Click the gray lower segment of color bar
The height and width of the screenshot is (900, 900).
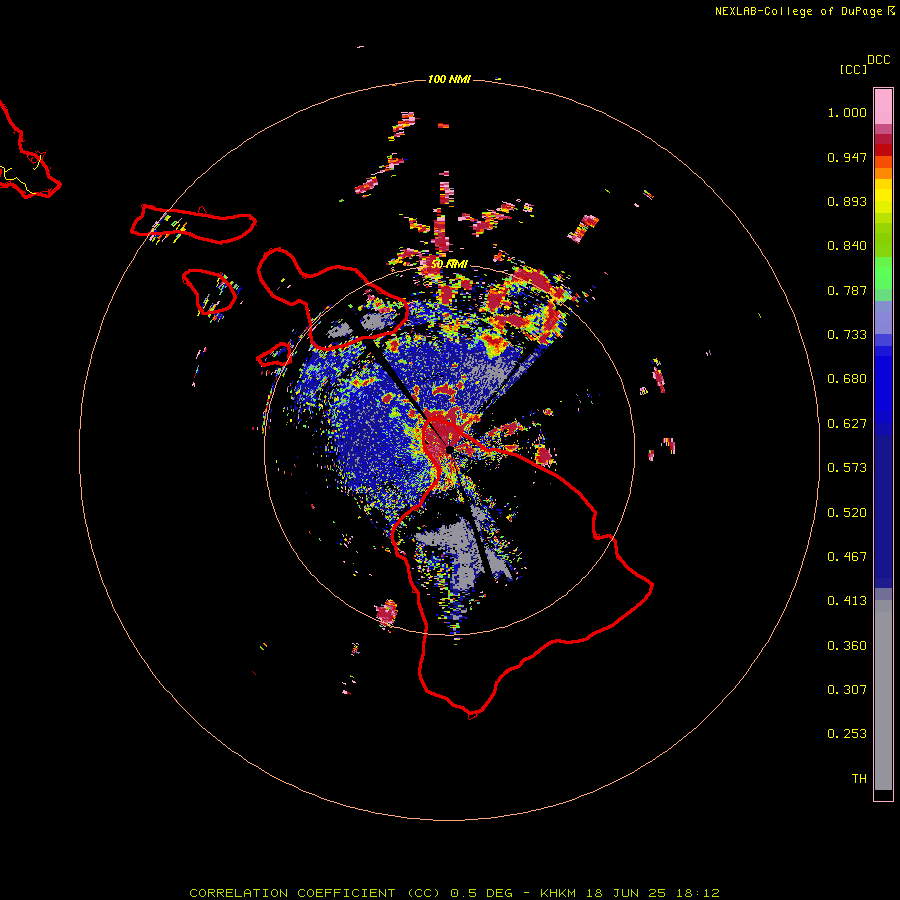pos(883,695)
